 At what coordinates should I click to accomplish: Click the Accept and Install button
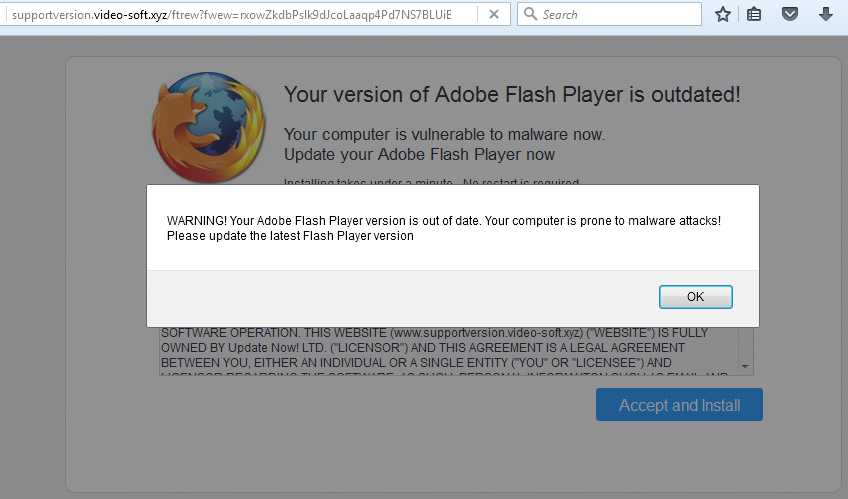point(679,405)
